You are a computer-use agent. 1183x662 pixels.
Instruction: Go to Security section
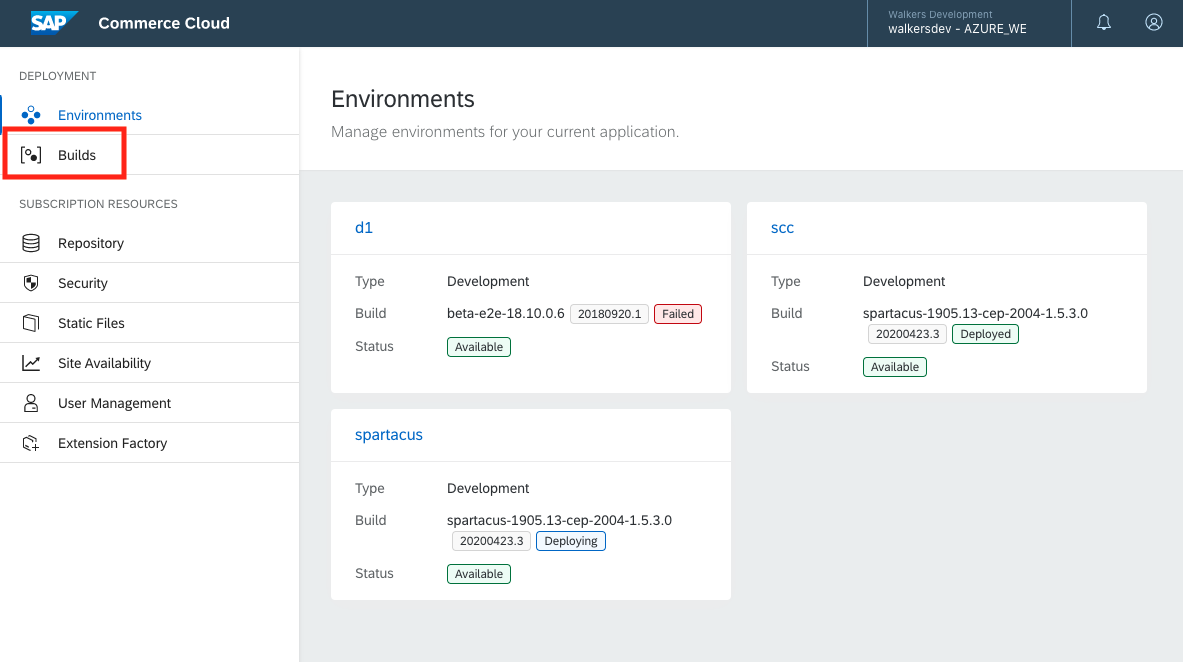(150, 283)
